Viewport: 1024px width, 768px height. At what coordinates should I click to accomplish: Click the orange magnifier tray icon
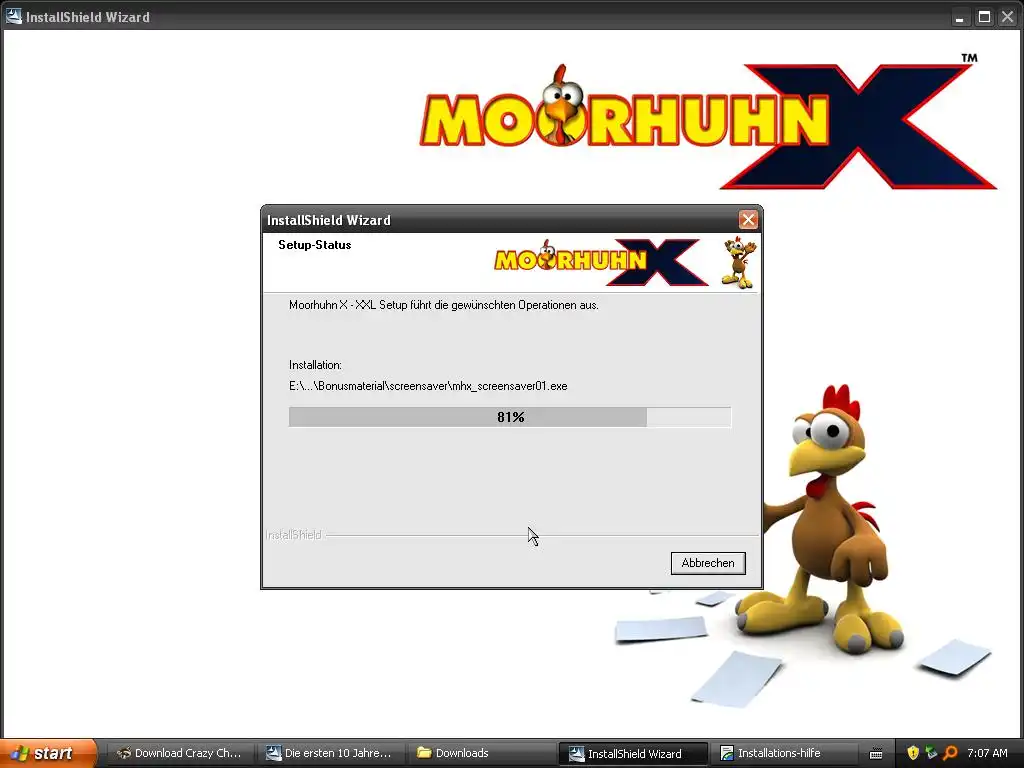point(950,753)
